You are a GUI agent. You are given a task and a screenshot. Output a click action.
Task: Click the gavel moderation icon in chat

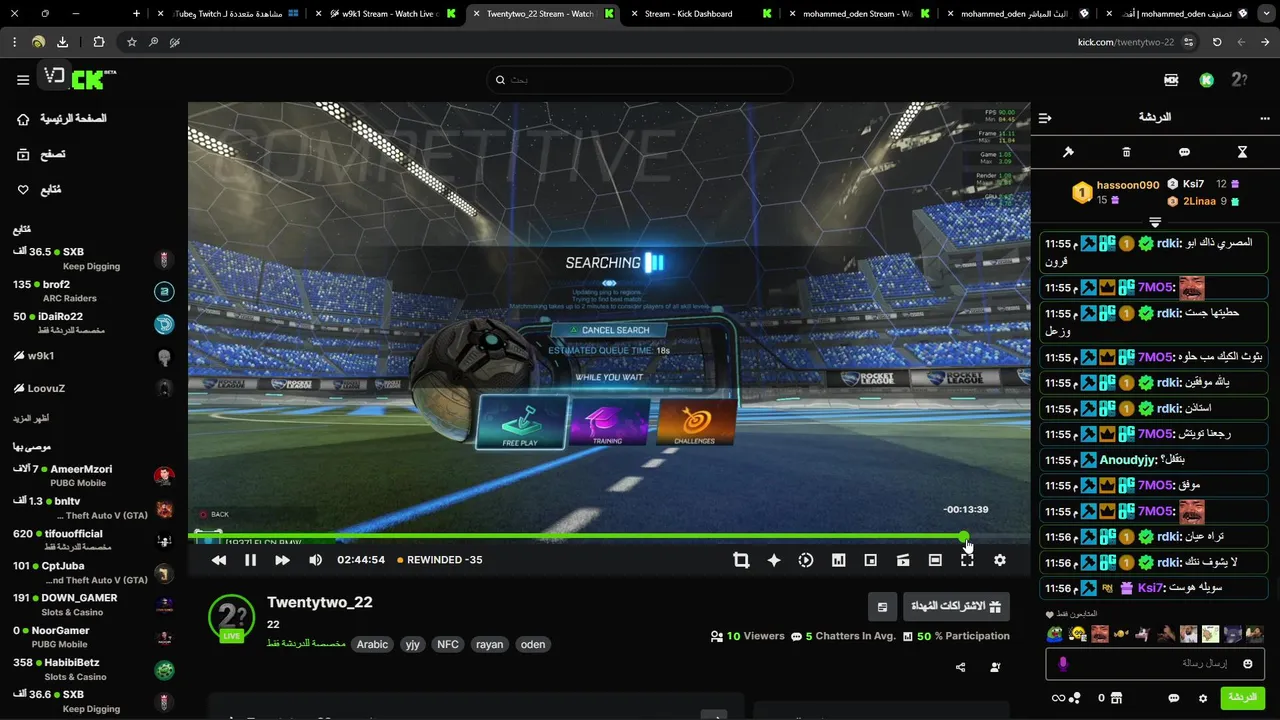tap(1068, 152)
